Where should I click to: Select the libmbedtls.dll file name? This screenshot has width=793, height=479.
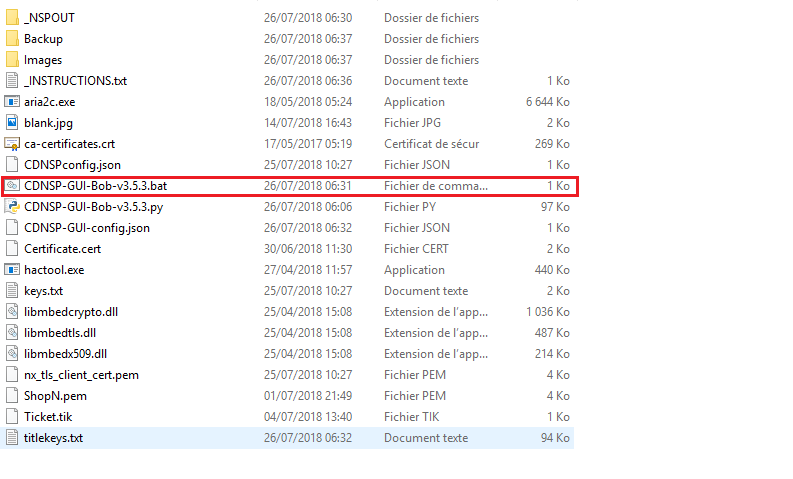pyautogui.click(x=60, y=333)
